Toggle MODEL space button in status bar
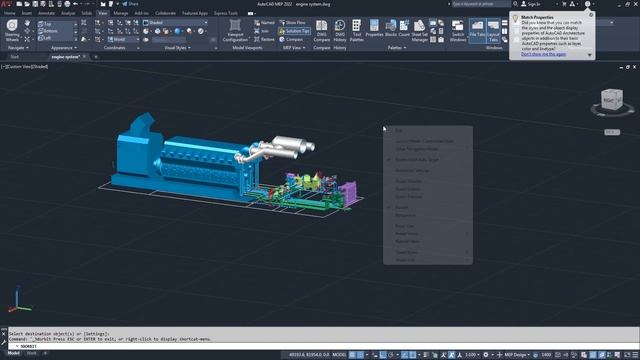 pyautogui.click(x=339, y=355)
